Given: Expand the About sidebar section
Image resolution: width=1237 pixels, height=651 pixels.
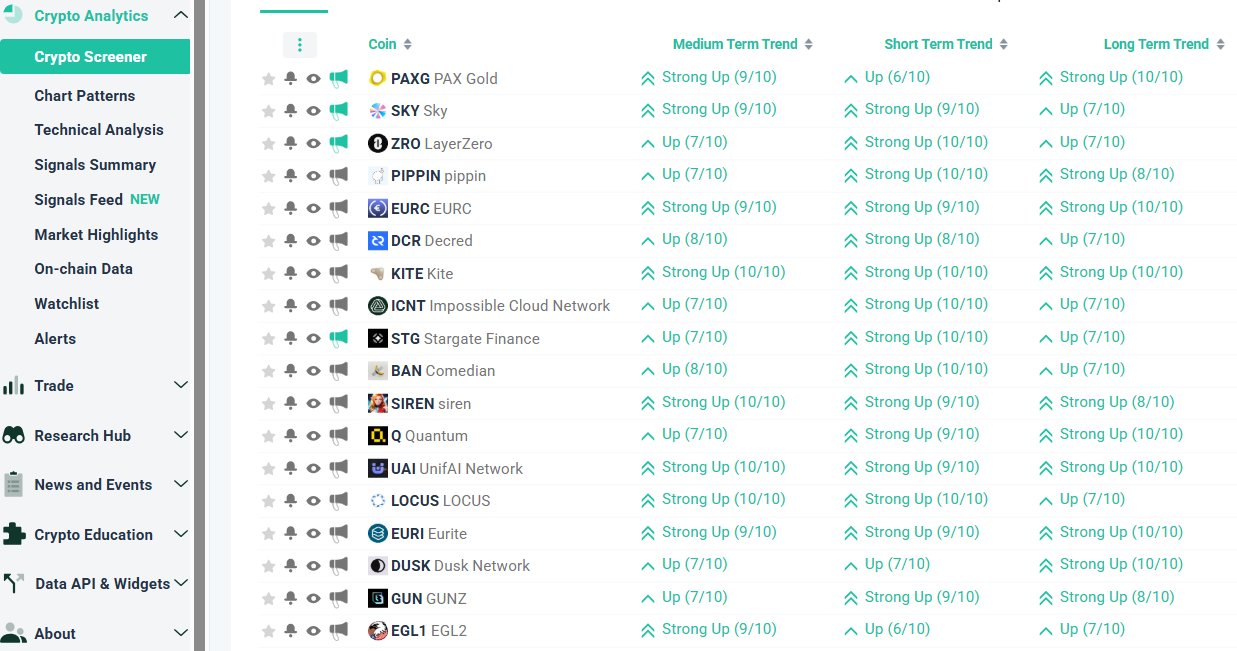Looking at the screenshot, I should (x=181, y=633).
